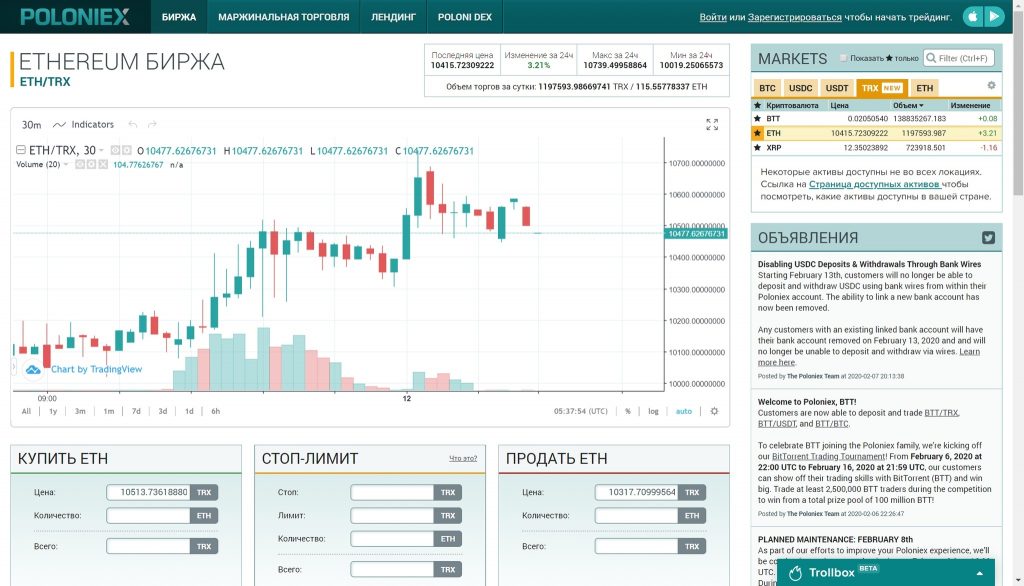Click the TradingView cloud logo
1024x586 pixels.
tap(33, 370)
